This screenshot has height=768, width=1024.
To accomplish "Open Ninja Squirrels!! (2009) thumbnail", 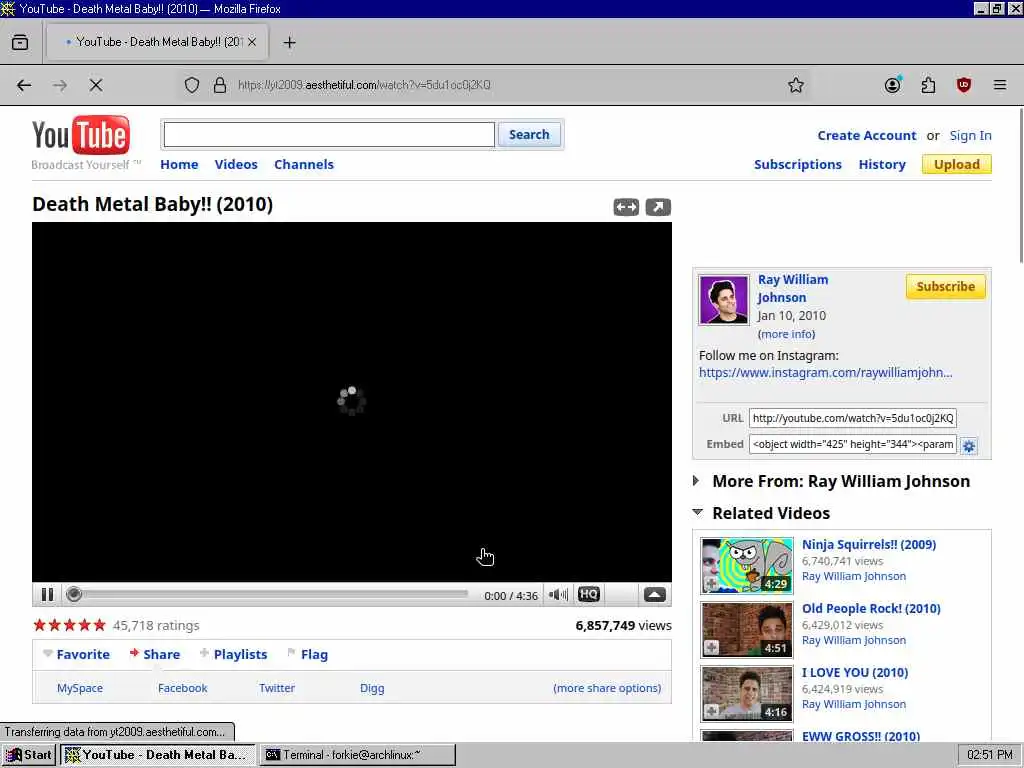I will [x=746, y=565].
